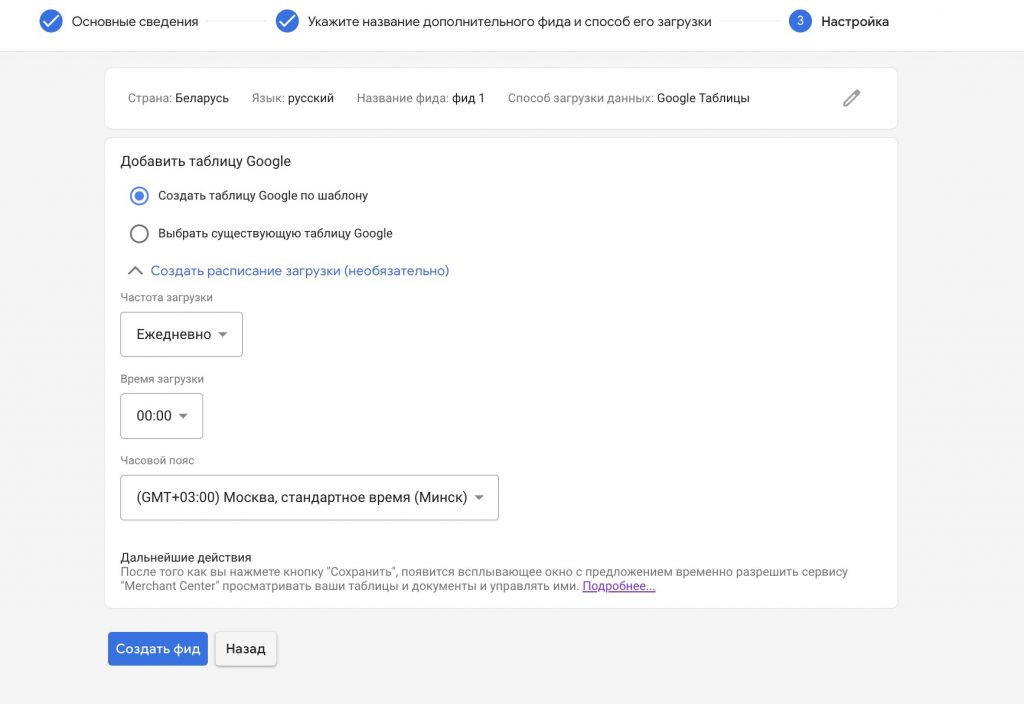
Task: Click the Часовой пояс label
Action: [157, 460]
